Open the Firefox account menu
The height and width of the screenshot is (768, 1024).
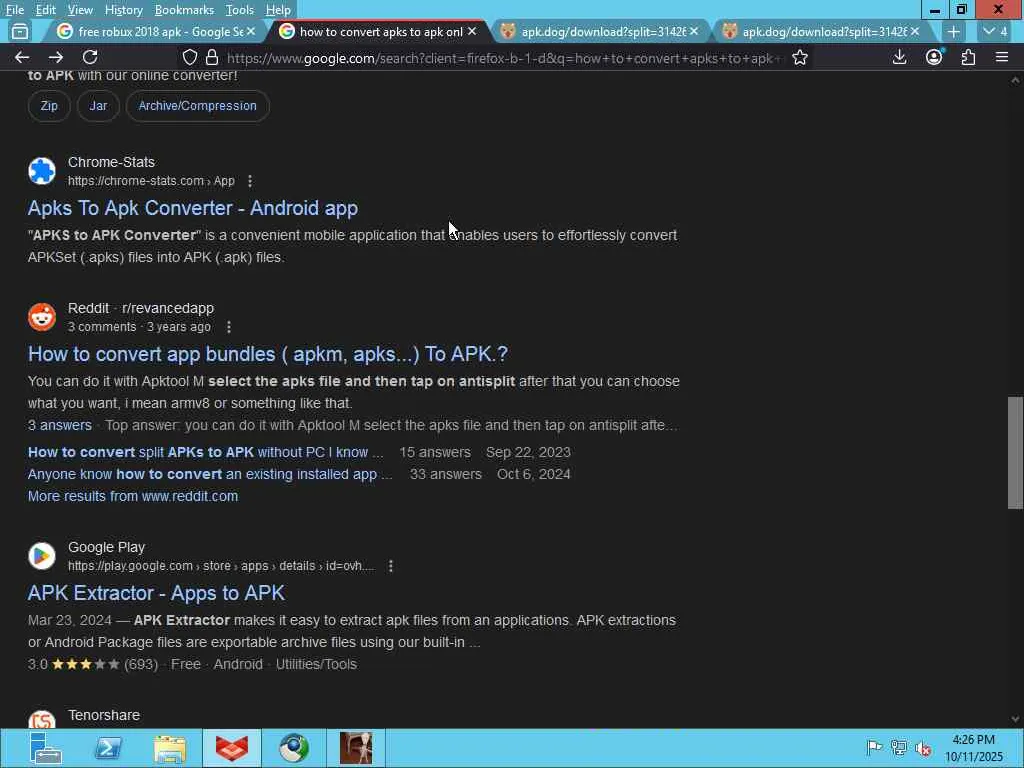[x=934, y=57]
